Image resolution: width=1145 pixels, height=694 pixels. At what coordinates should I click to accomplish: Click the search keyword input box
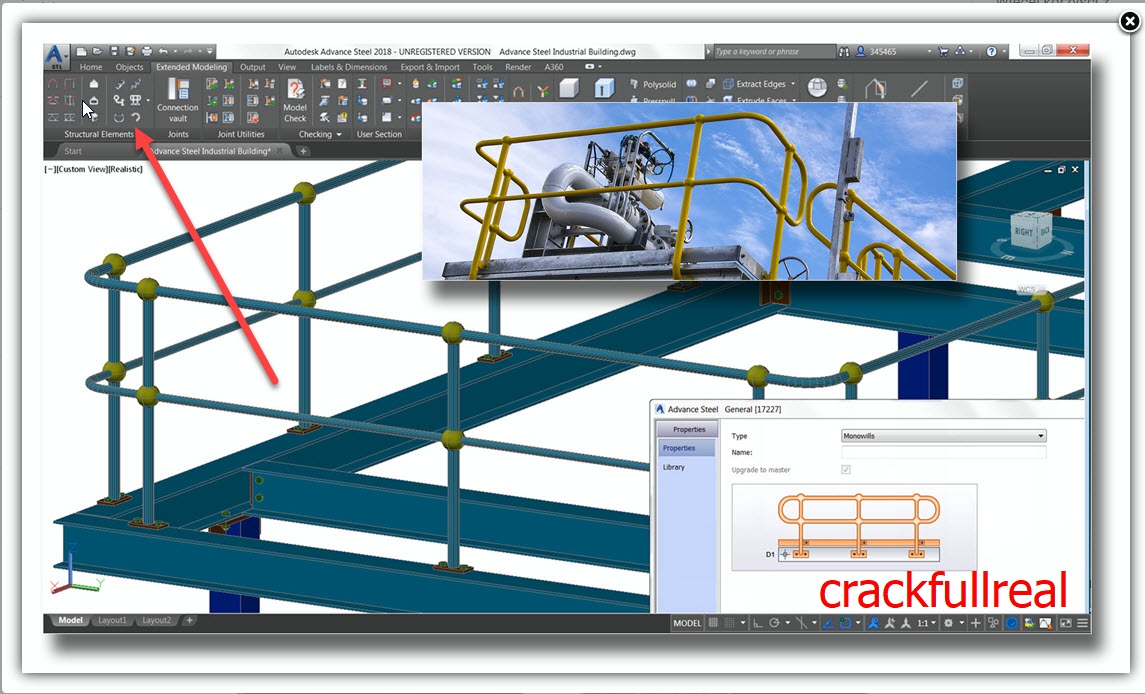pyautogui.click(x=773, y=52)
